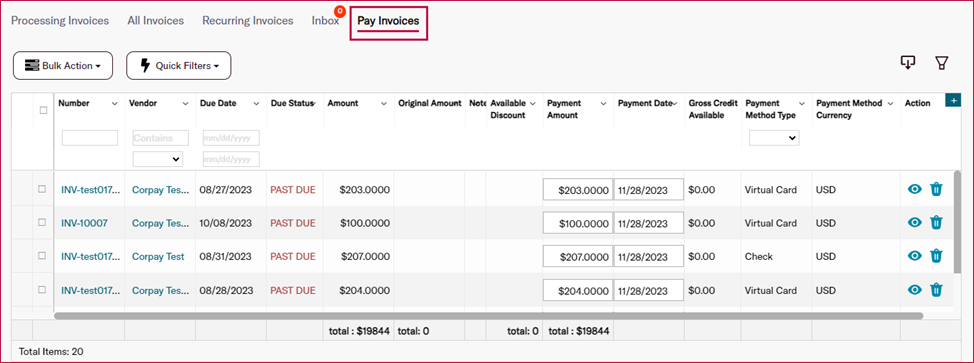The width and height of the screenshot is (974, 363).
Task: Click the export download icon
Action: (x=908, y=62)
